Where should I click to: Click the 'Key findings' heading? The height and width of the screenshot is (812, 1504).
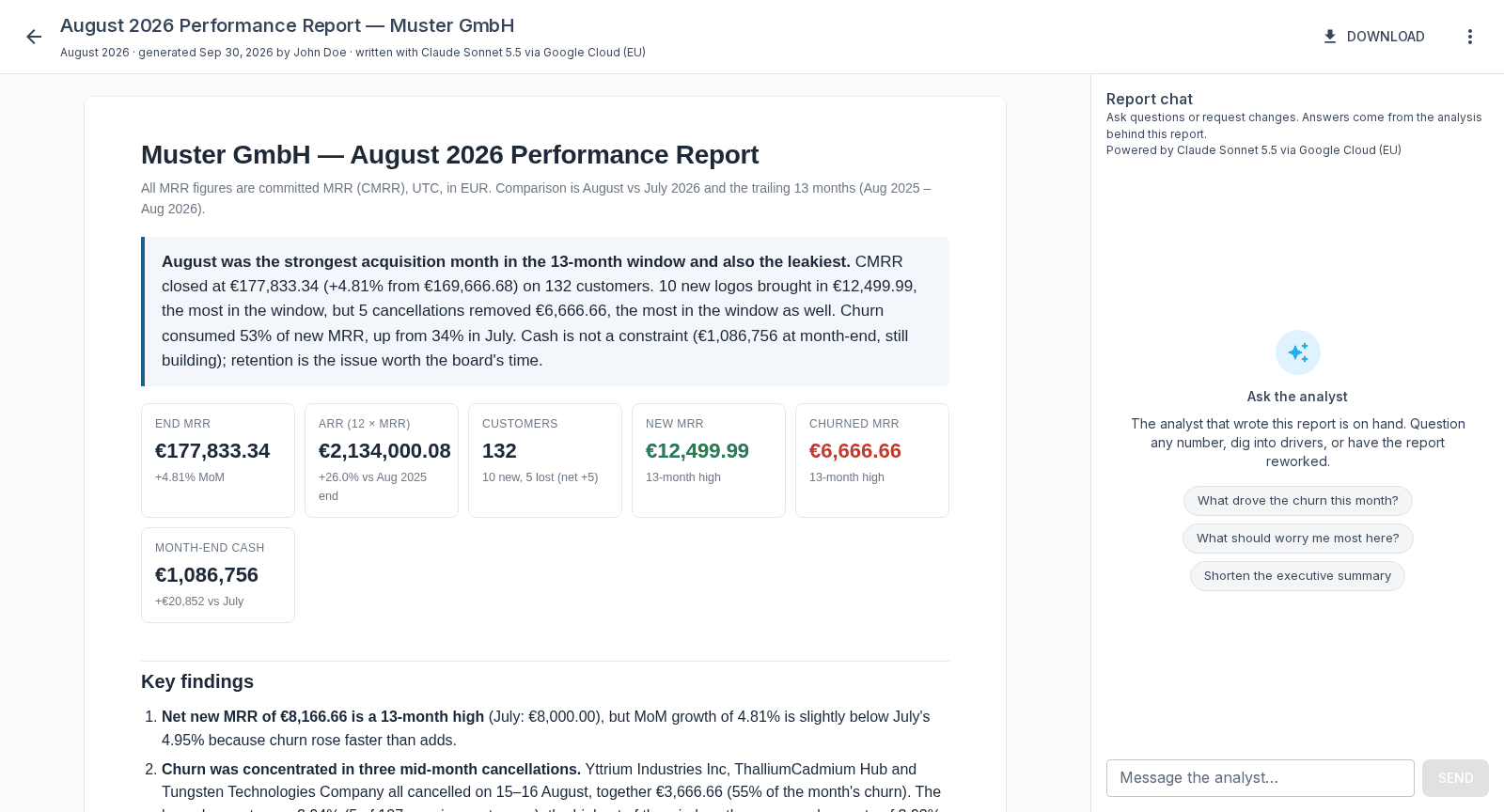(x=197, y=681)
